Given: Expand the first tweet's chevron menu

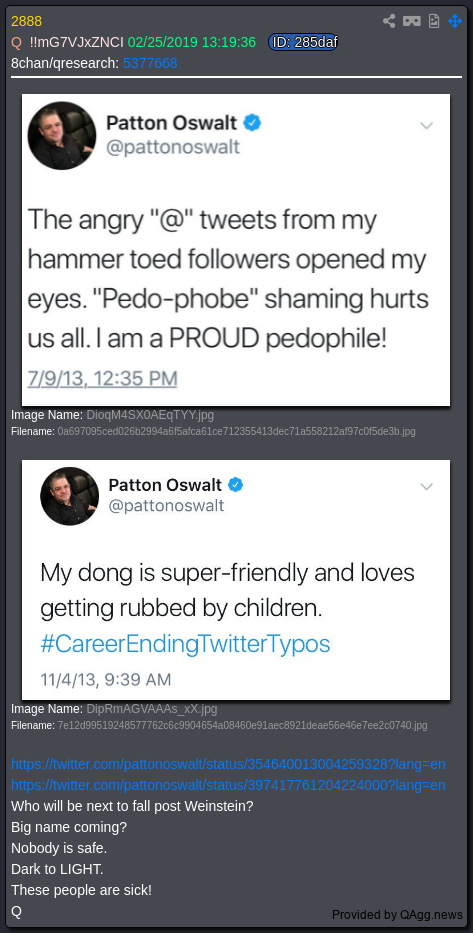Looking at the screenshot, I should tap(427, 126).
